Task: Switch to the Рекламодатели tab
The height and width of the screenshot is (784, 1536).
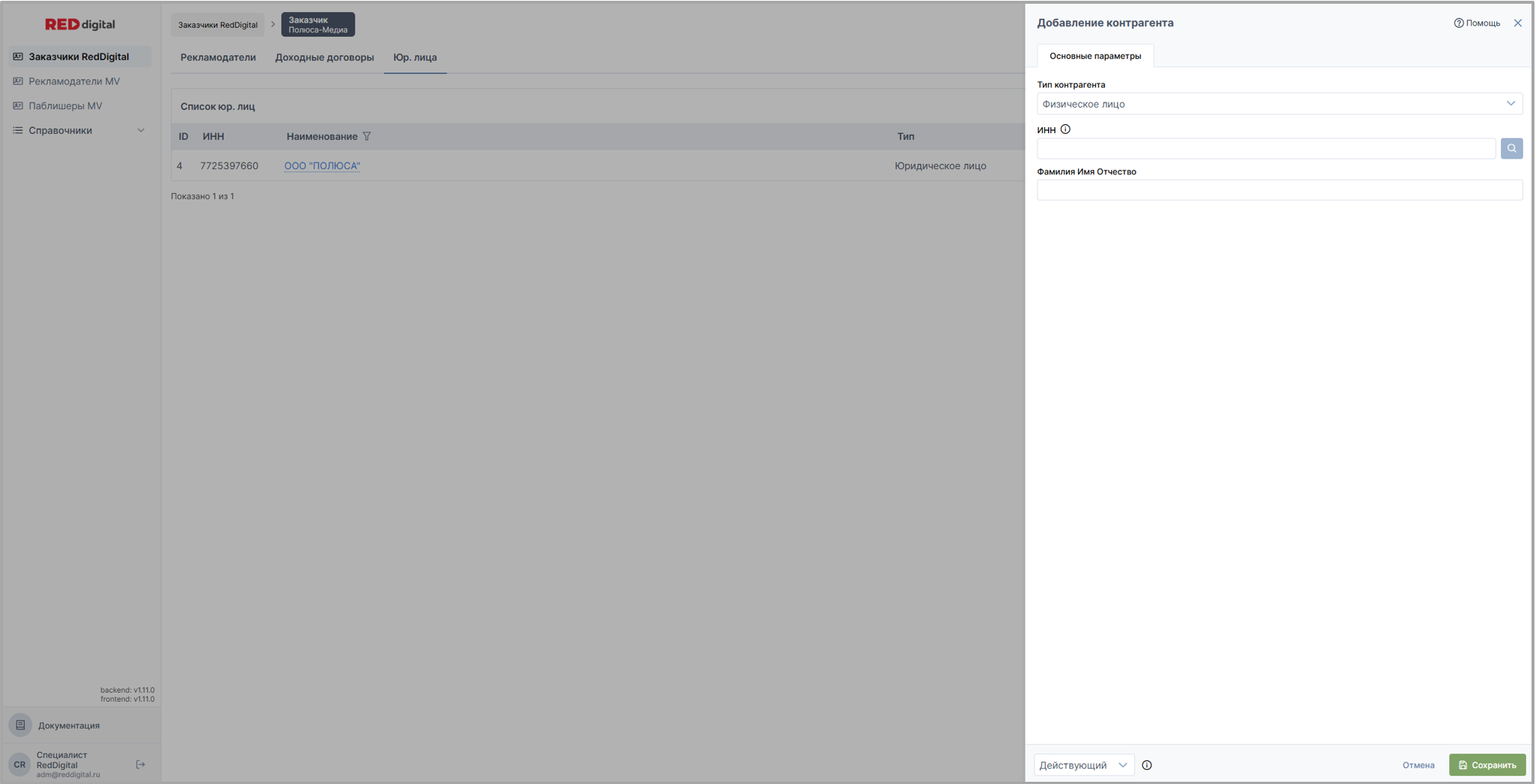Action: click(x=218, y=58)
